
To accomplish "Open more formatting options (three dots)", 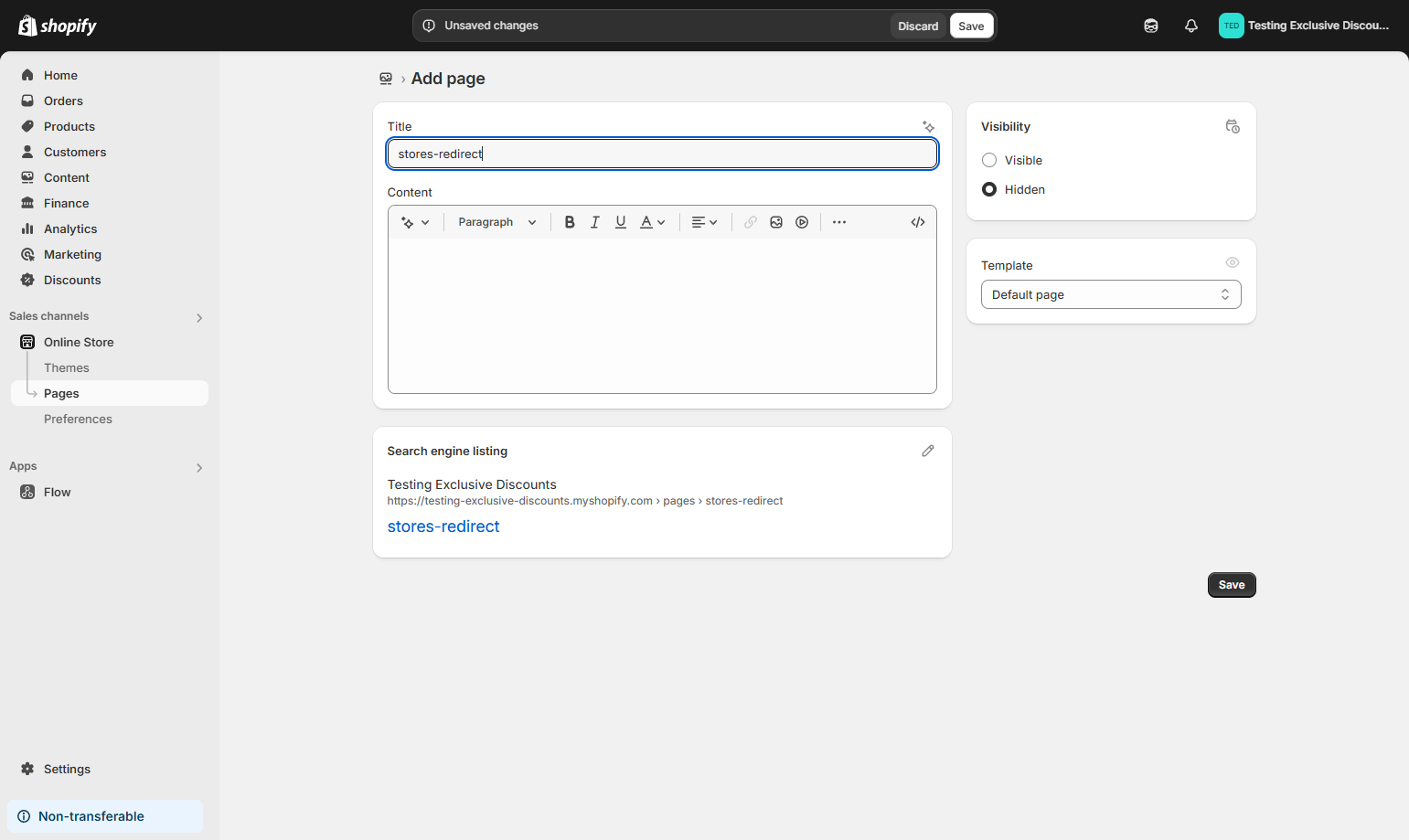I will tap(839, 222).
